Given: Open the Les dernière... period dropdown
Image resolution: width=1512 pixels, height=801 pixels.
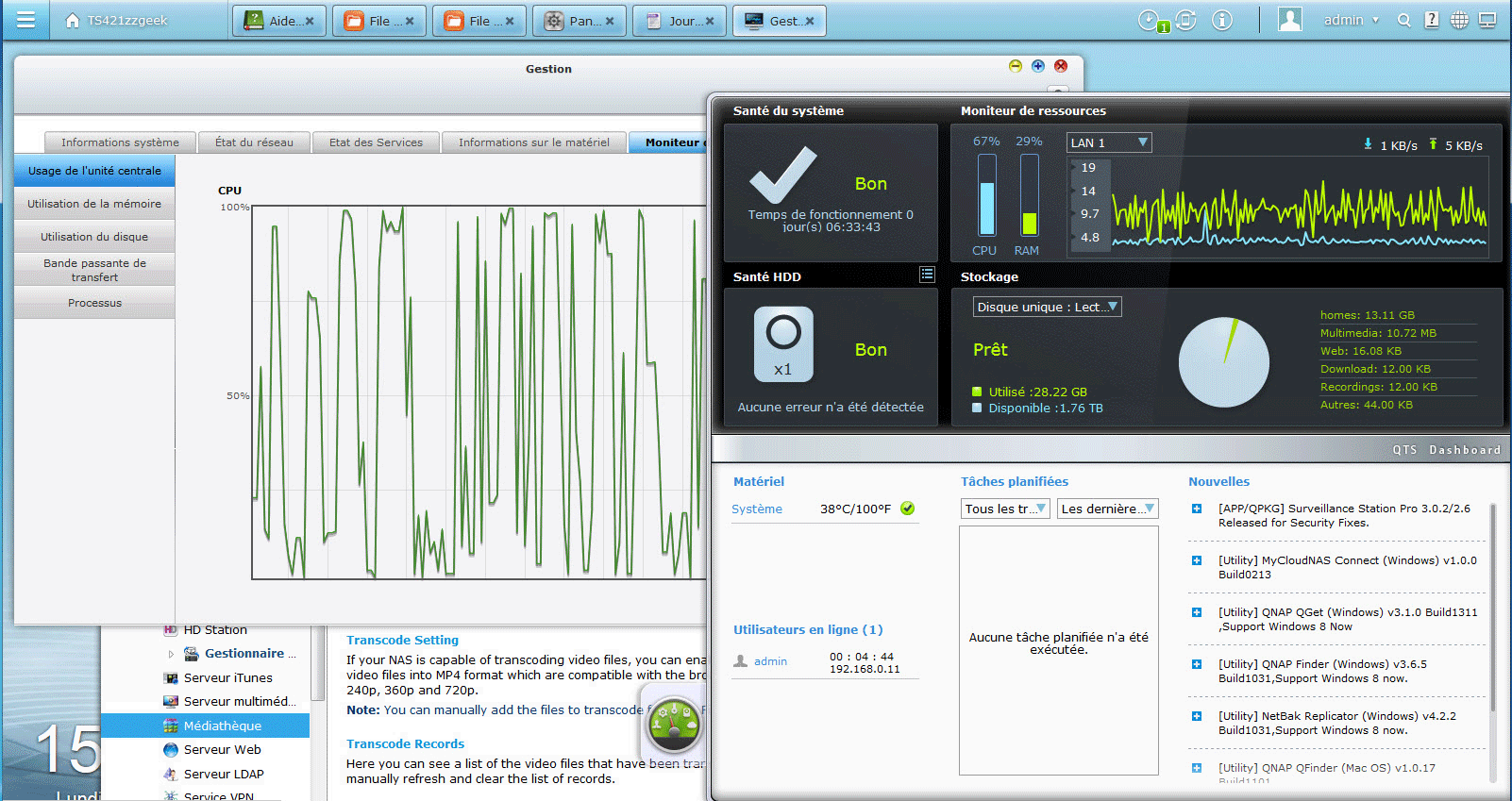Looking at the screenshot, I should pos(1108,509).
